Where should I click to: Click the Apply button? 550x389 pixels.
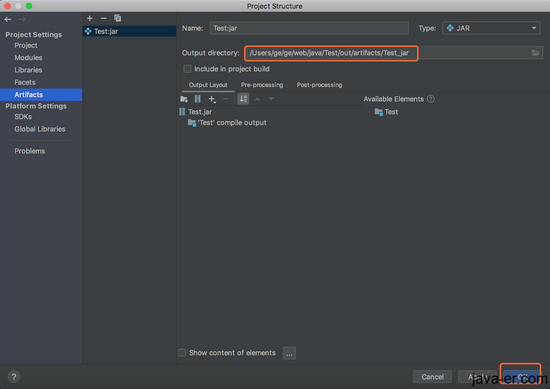[x=477, y=377]
